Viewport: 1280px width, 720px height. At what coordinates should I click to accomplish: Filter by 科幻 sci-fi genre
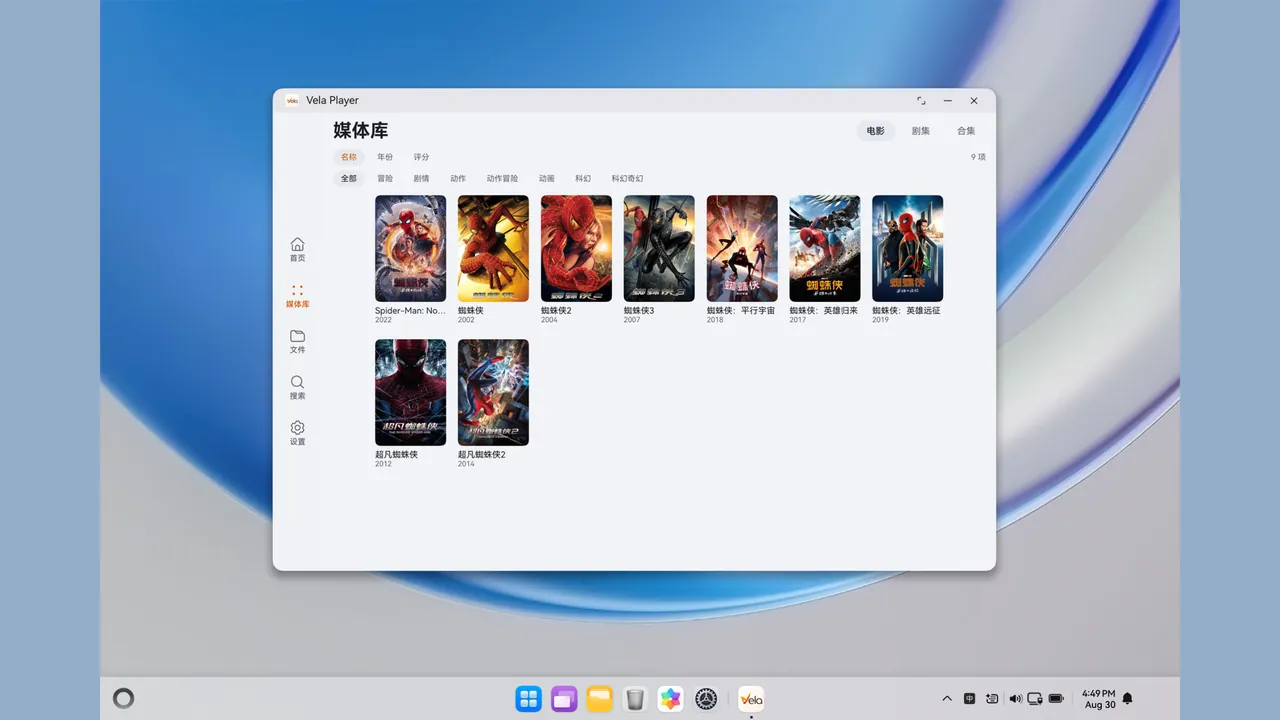[x=583, y=179]
